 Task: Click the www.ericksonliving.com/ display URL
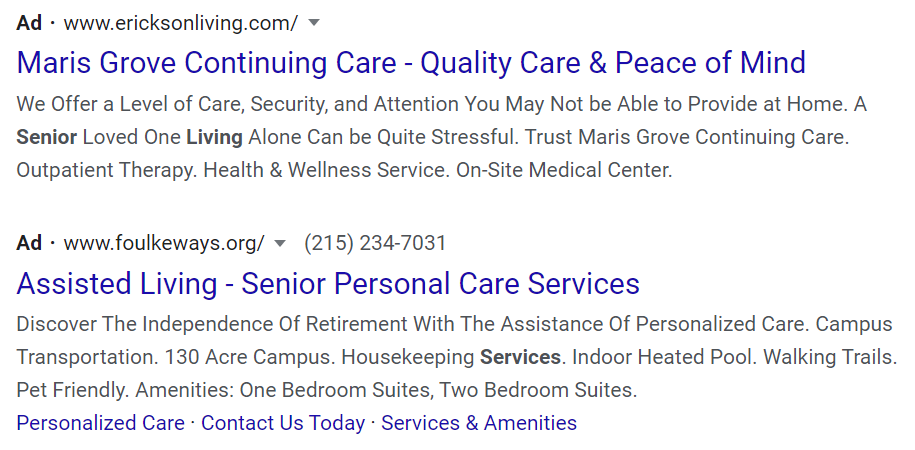(180, 23)
